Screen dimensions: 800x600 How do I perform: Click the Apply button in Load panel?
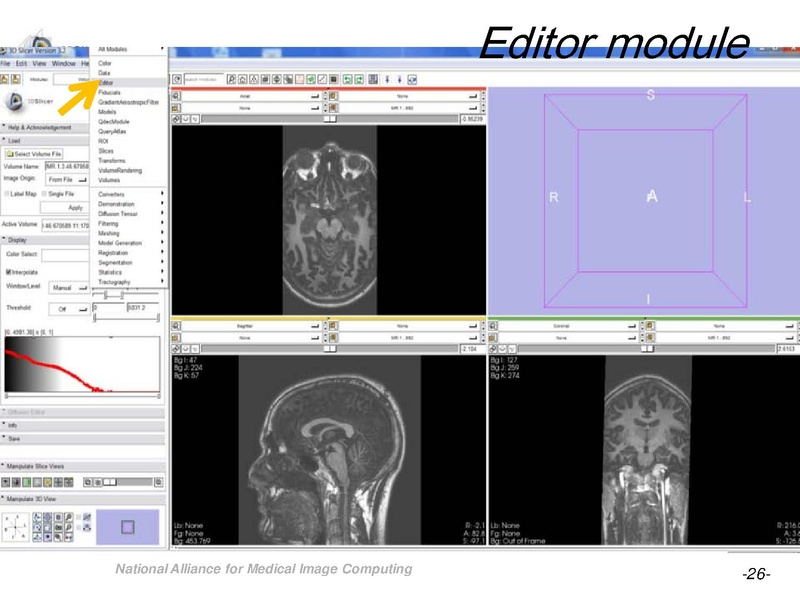click(x=64, y=208)
